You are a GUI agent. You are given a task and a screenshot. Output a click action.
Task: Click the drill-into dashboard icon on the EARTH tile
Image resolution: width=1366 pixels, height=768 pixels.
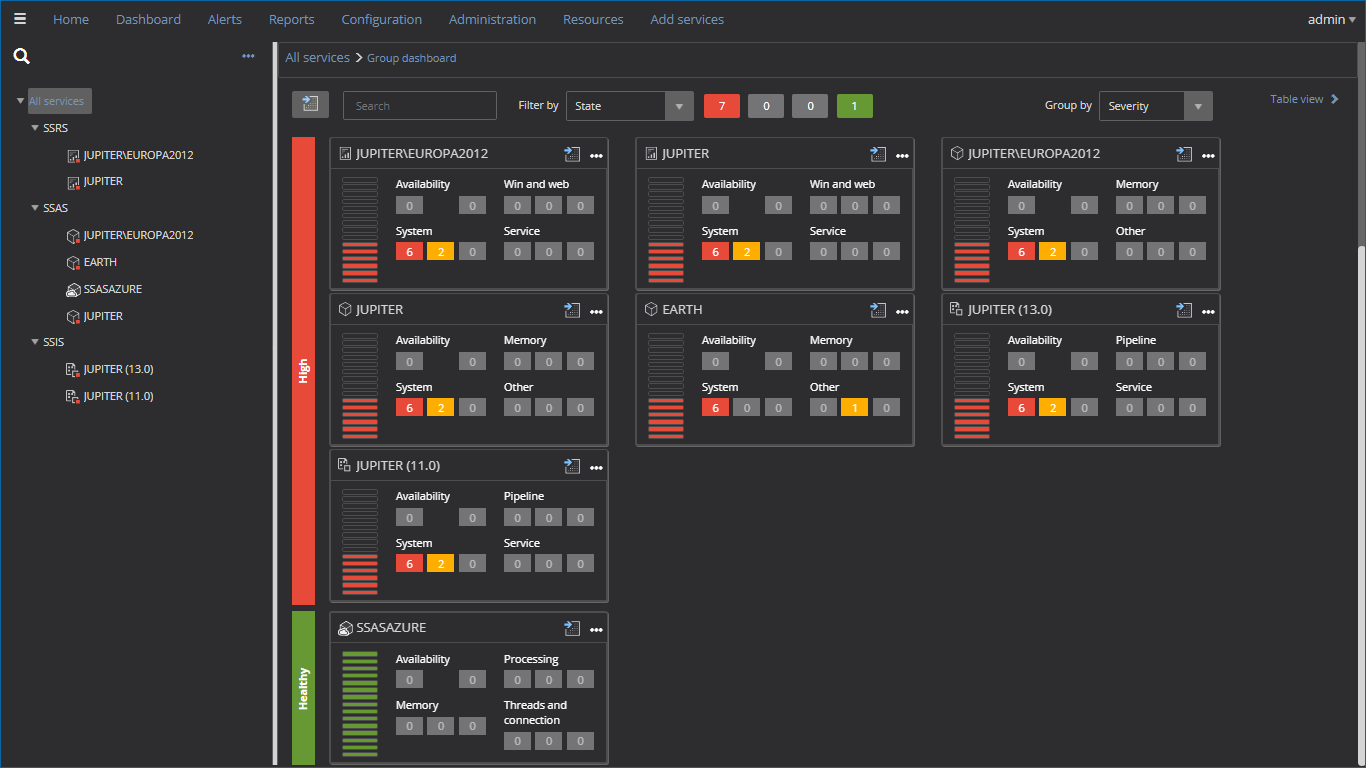click(878, 310)
